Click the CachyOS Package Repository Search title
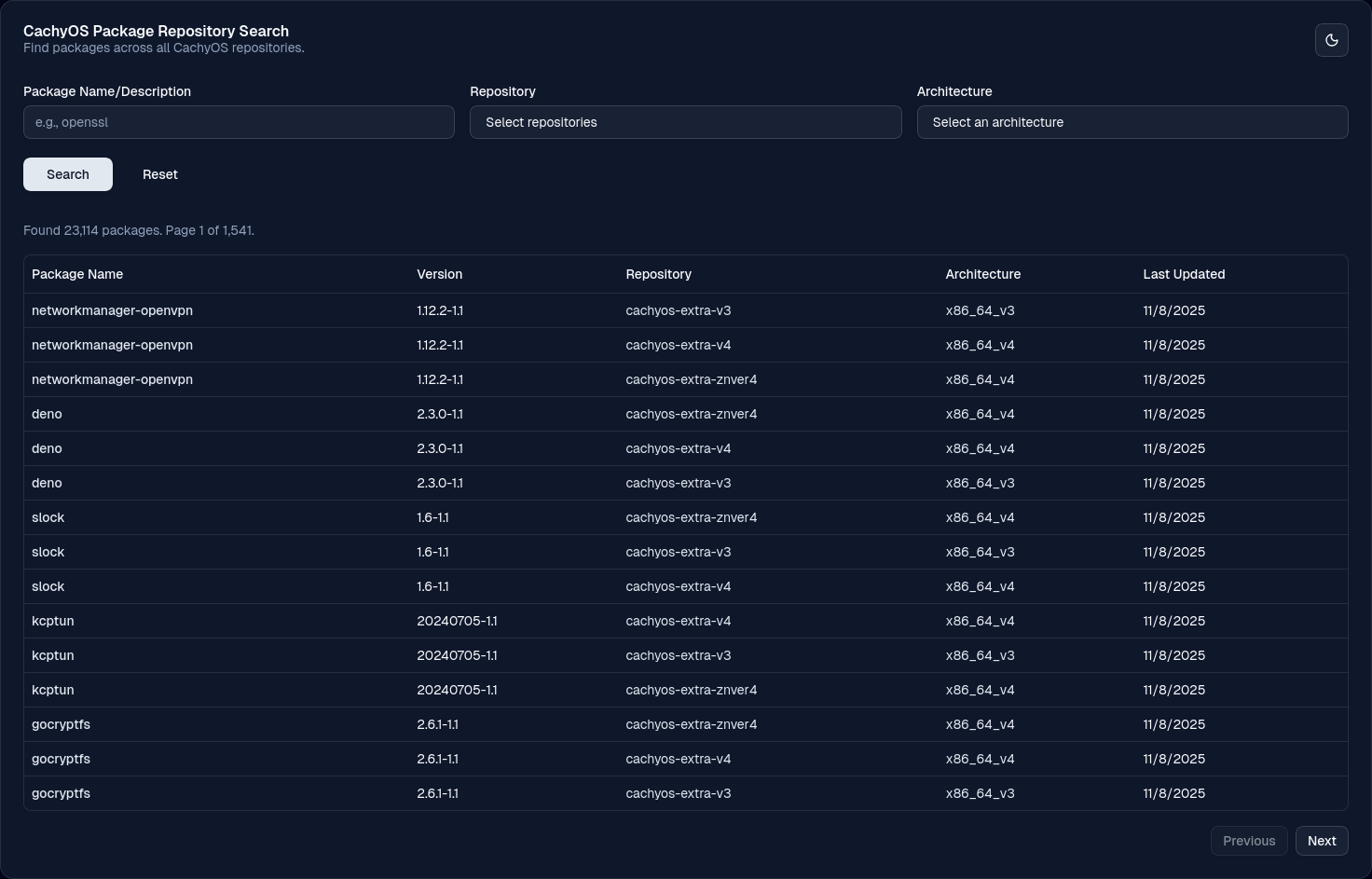 [156, 31]
